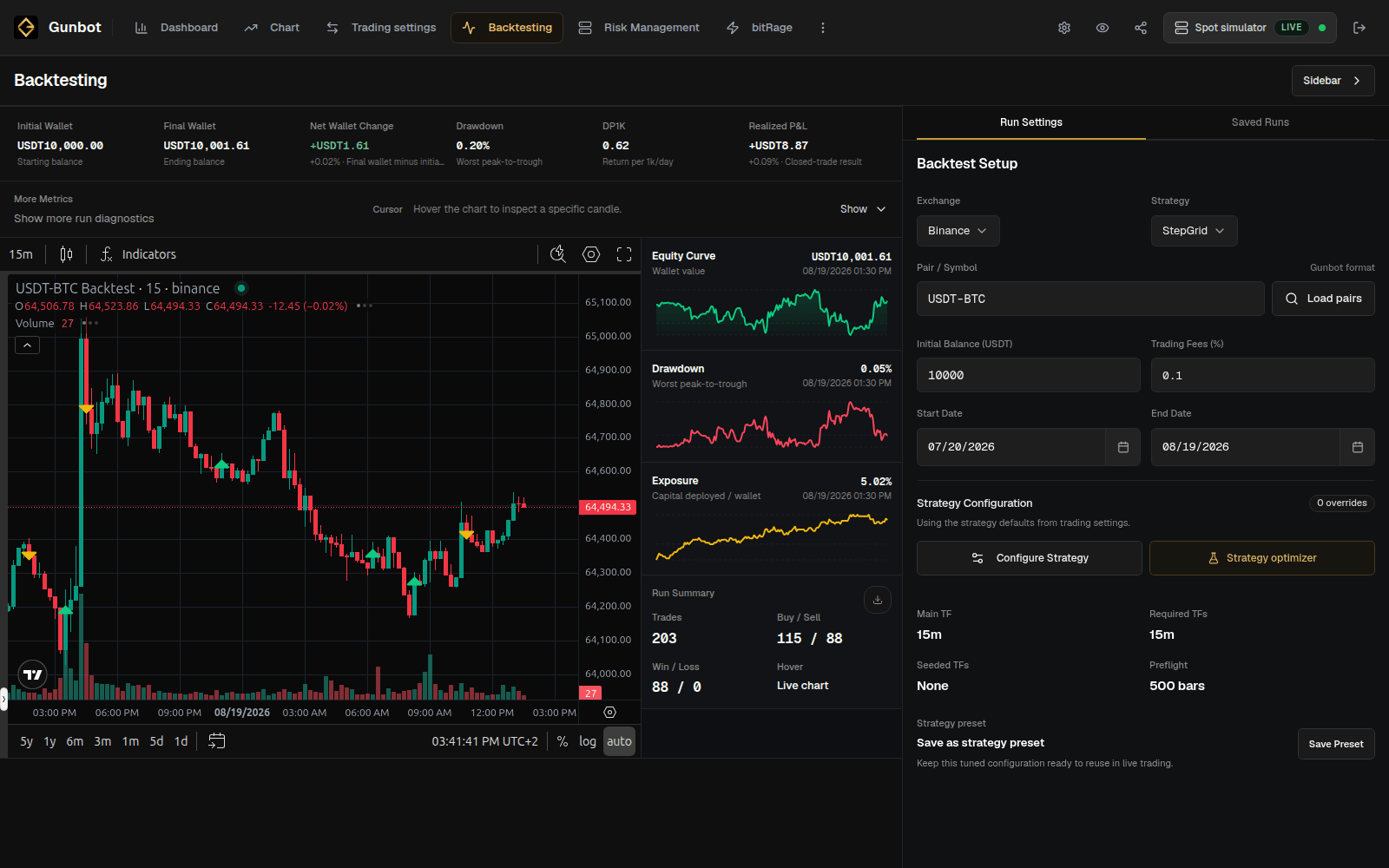Screen dimensions: 1389x868
Task: Open Risk Management
Action: pyautogui.click(x=639, y=28)
